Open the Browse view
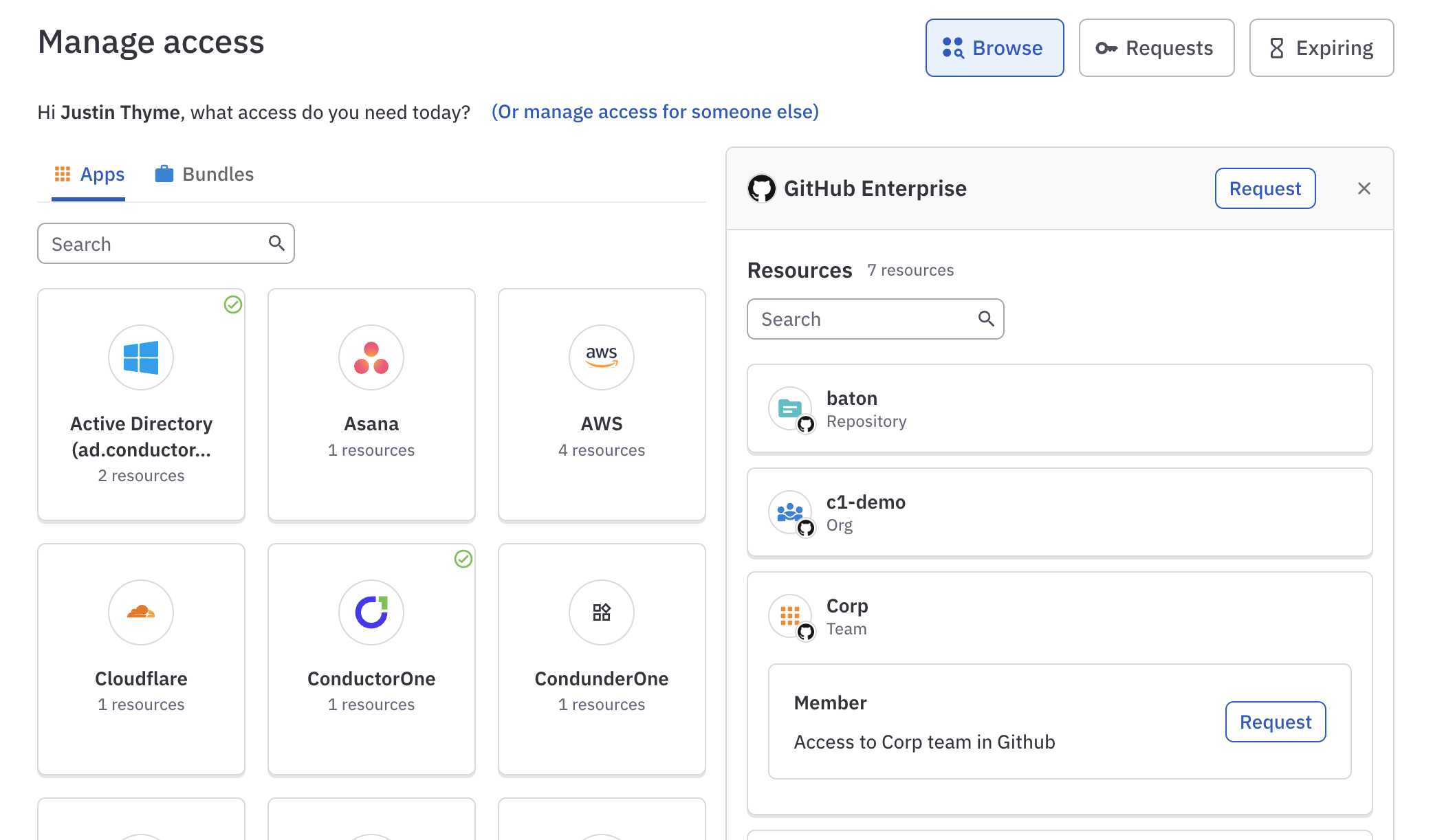The width and height of the screenshot is (1433, 840). pyautogui.click(x=994, y=47)
